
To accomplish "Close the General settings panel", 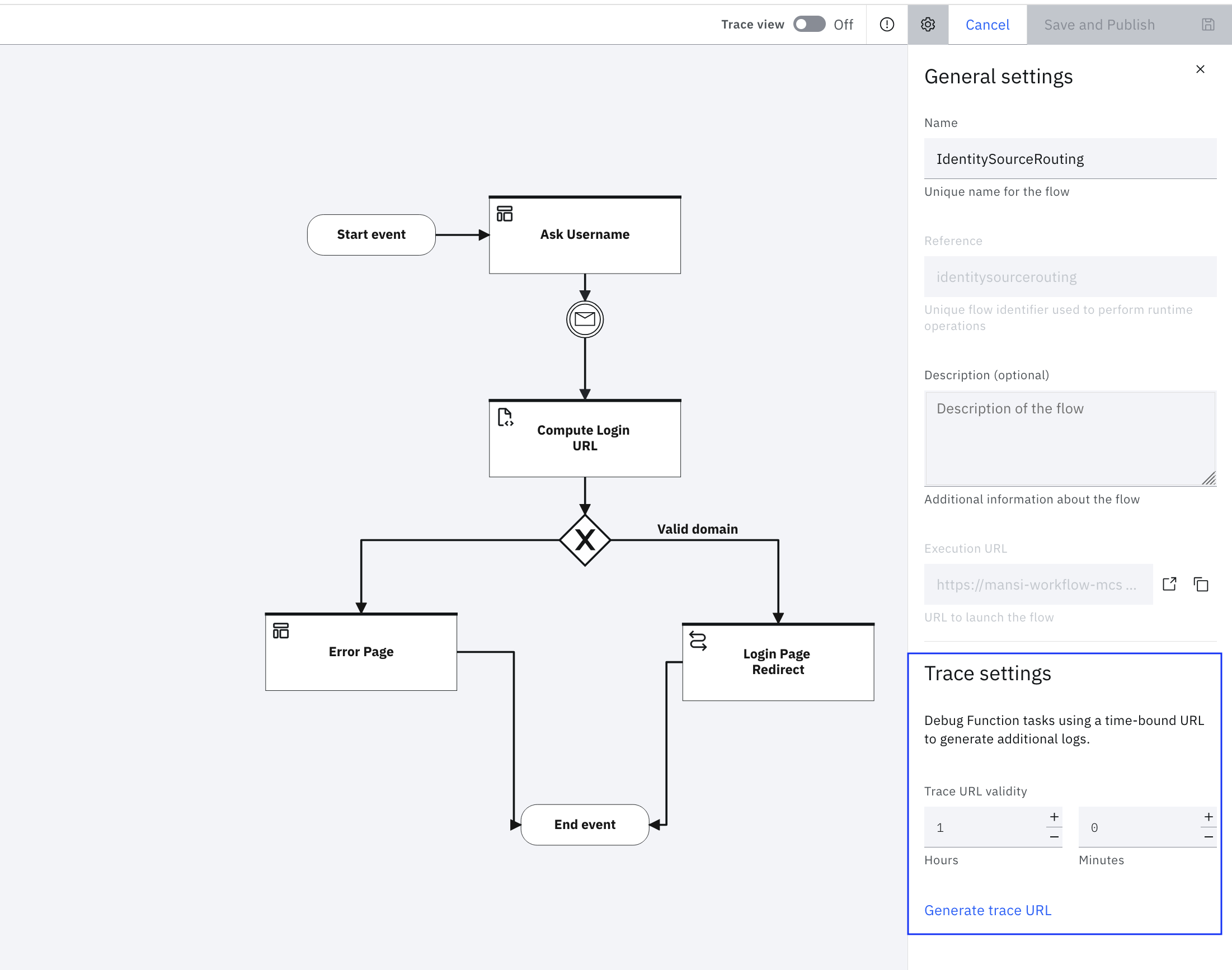I will point(1200,69).
